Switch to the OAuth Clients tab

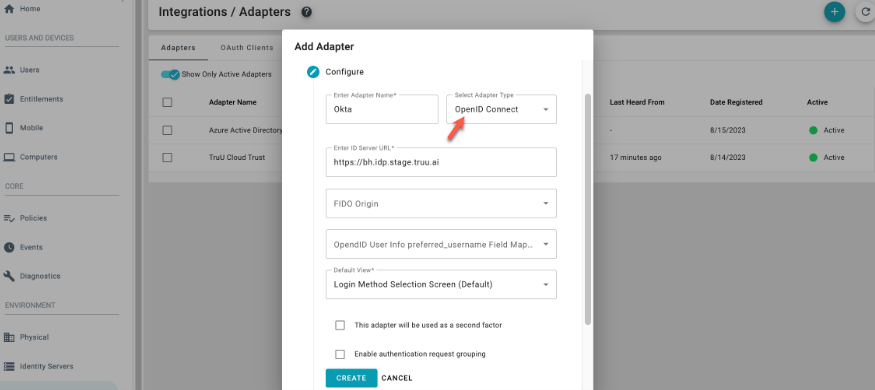click(x=247, y=48)
